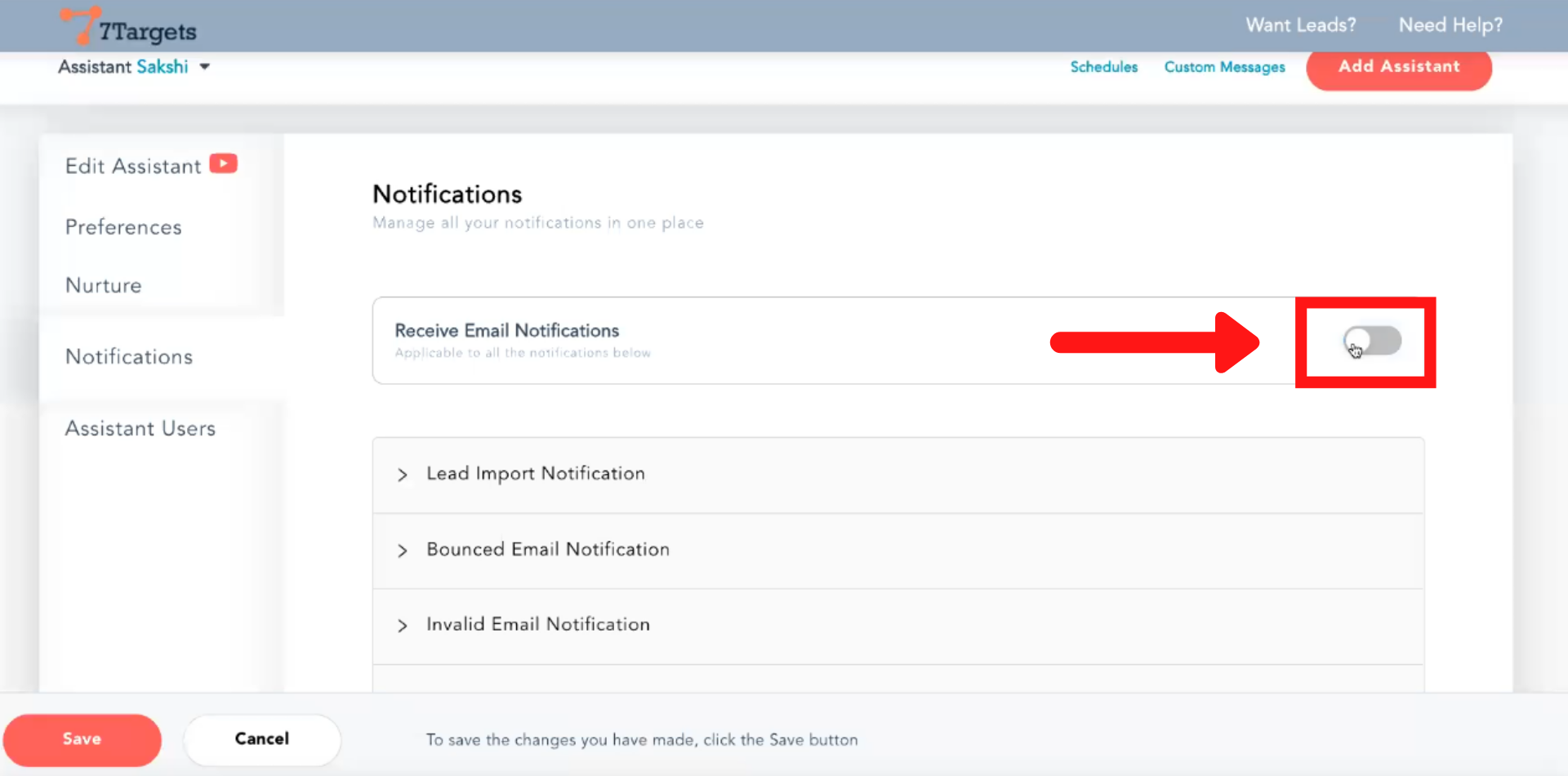Click the Add Assistant button
Viewport: 1568px width, 776px height.
pyautogui.click(x=1398, y=67)
